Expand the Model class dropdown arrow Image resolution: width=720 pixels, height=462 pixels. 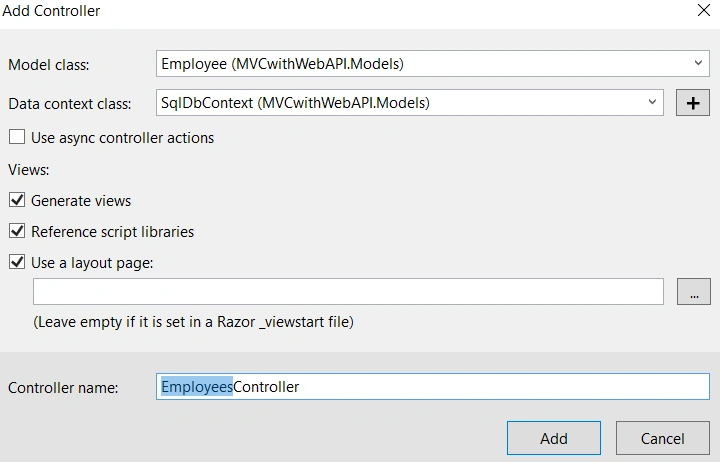[x=698, y=63]
